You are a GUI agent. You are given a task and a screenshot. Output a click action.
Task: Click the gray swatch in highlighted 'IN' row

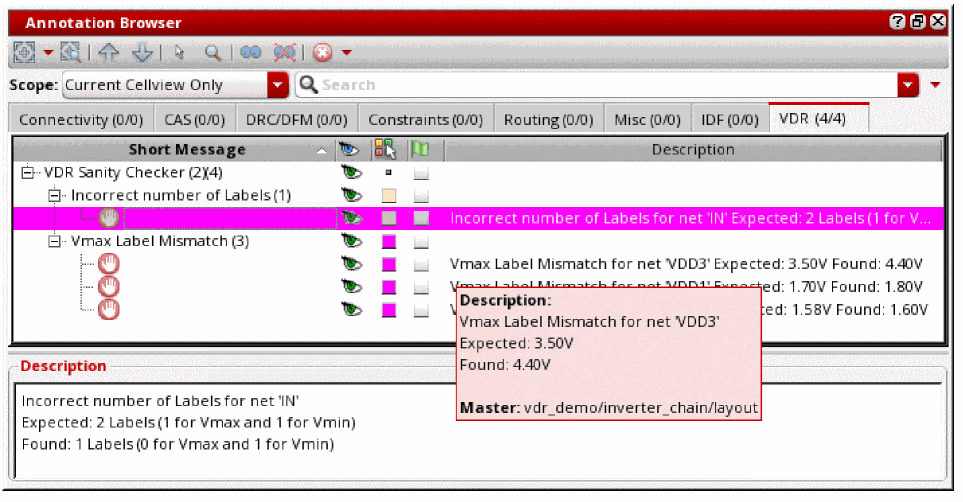pyautogui.click(x=389, y=218)
